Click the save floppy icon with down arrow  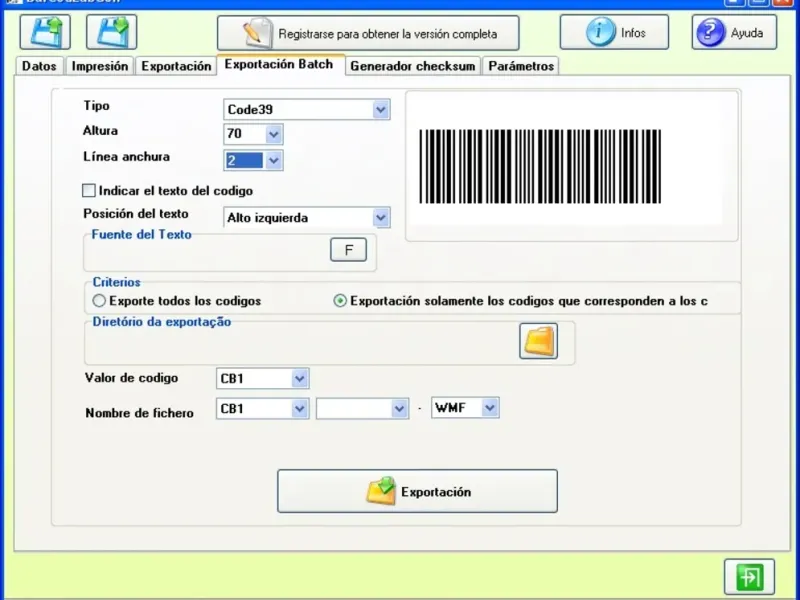point(112,32)
